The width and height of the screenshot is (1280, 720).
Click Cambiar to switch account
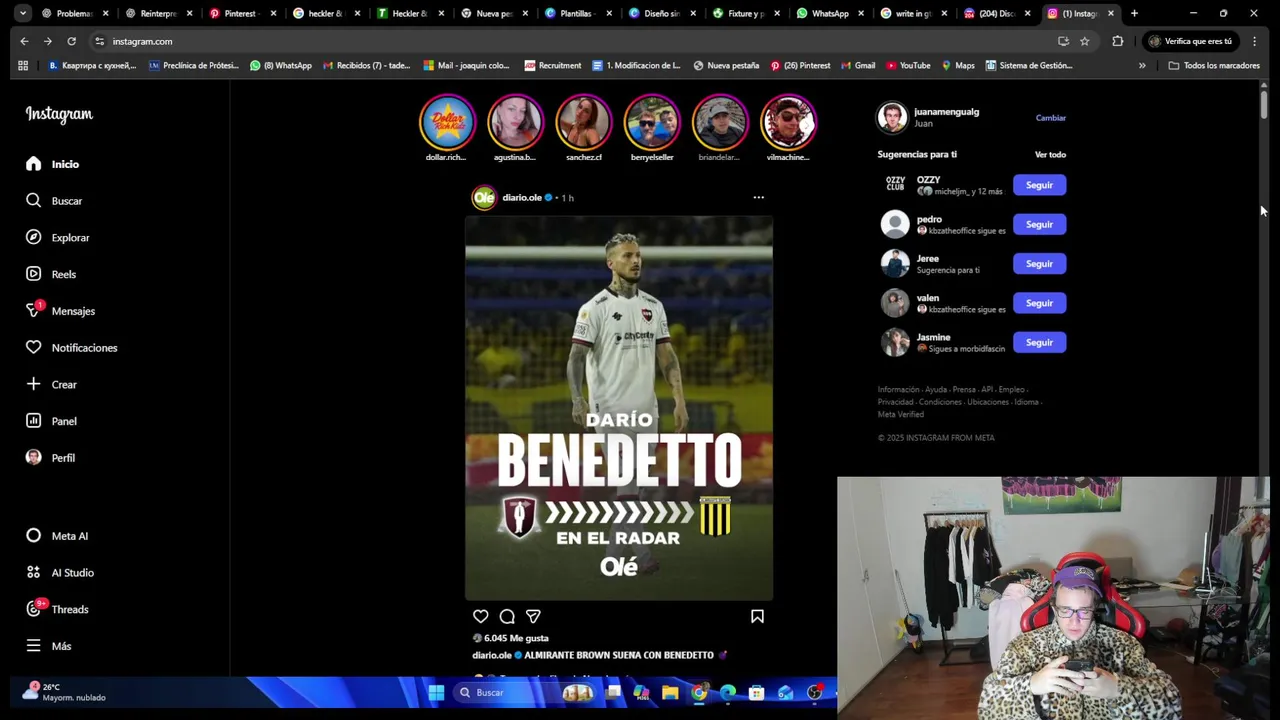click(x=1050, y=118)
